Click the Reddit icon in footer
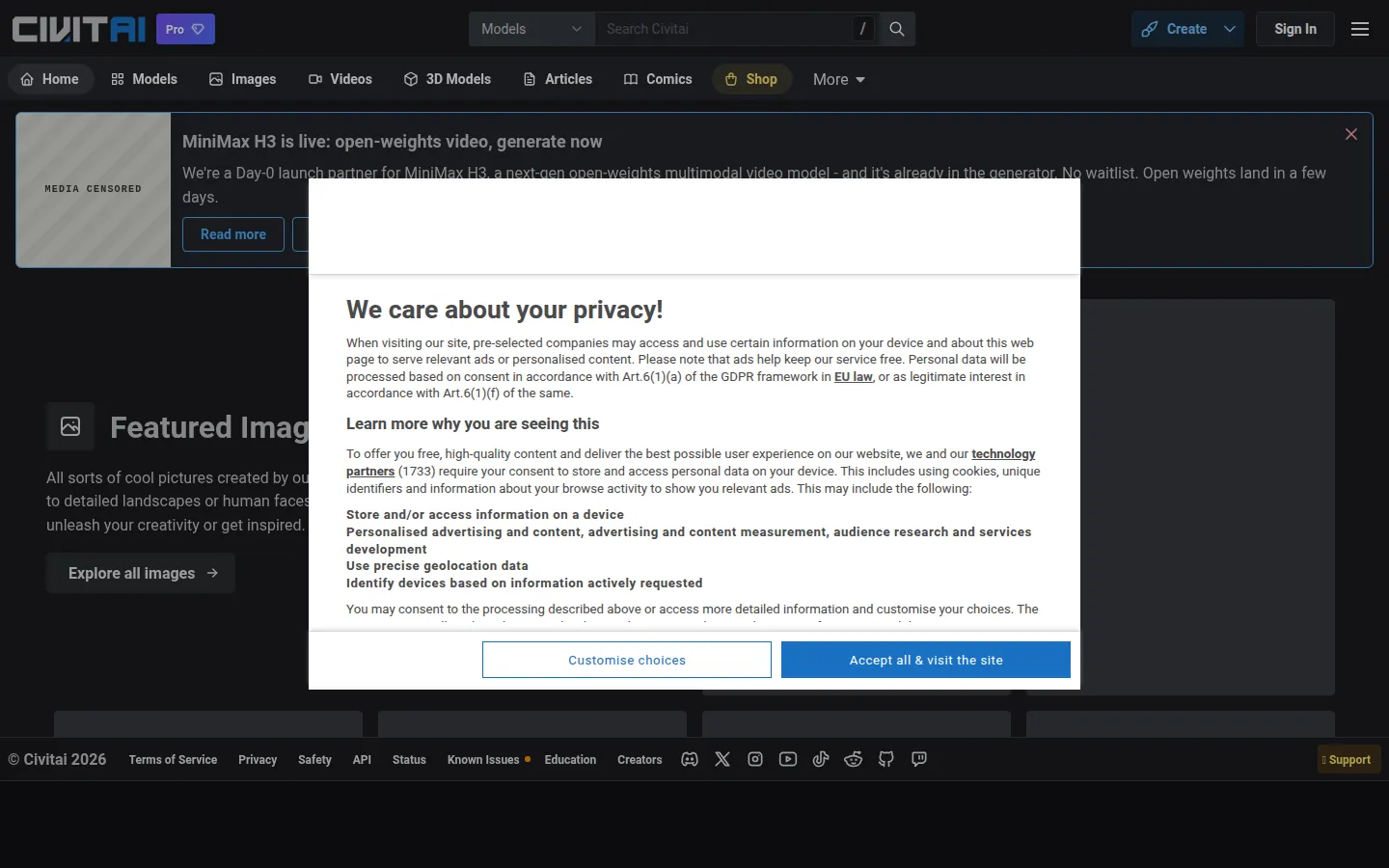This screenshot has width=1389, height=868. coord(854,760)
